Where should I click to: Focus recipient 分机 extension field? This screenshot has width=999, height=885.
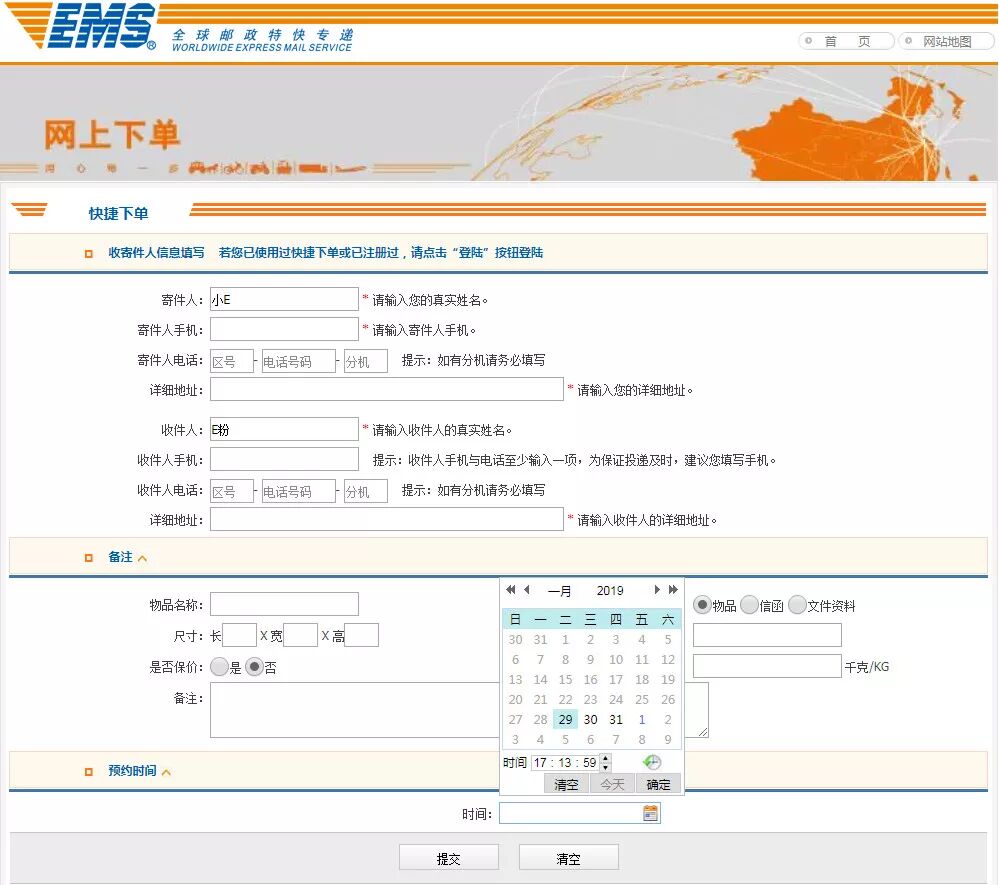[x=365, y=491]
